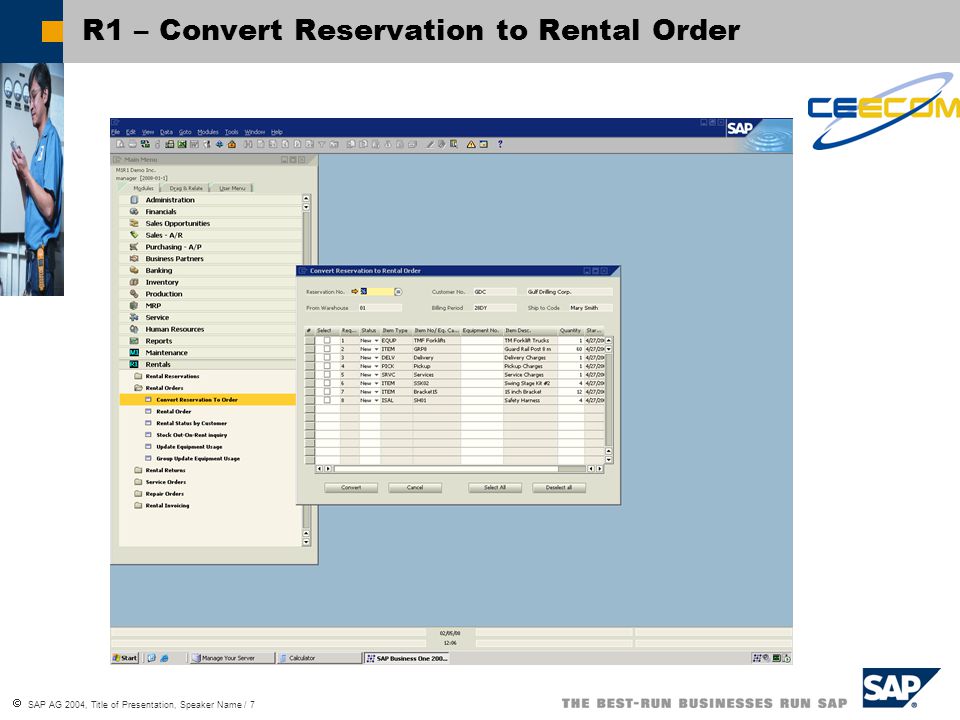Tick Select checkbox for Pickup Charges row
960x720 pixels.
pos(327,366)
